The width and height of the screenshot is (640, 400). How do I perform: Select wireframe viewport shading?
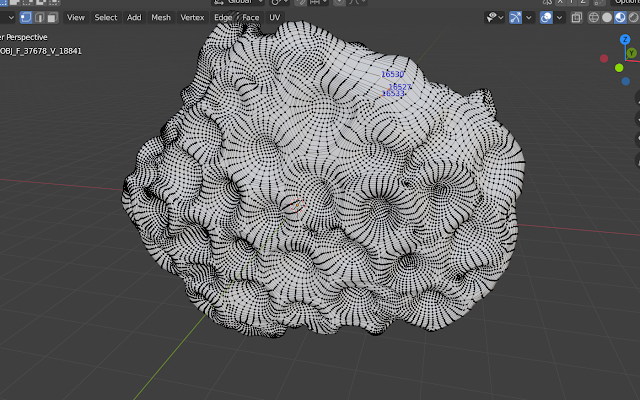pyautogui.click(x=593, y=18)
